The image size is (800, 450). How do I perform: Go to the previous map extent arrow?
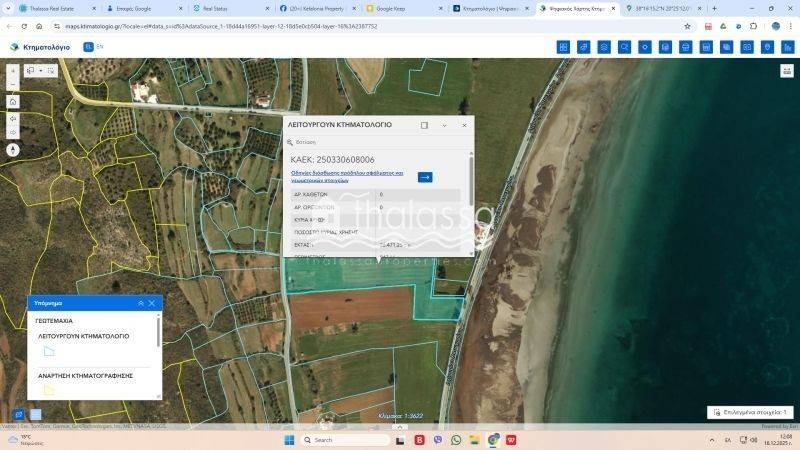[x=13, y=118]
